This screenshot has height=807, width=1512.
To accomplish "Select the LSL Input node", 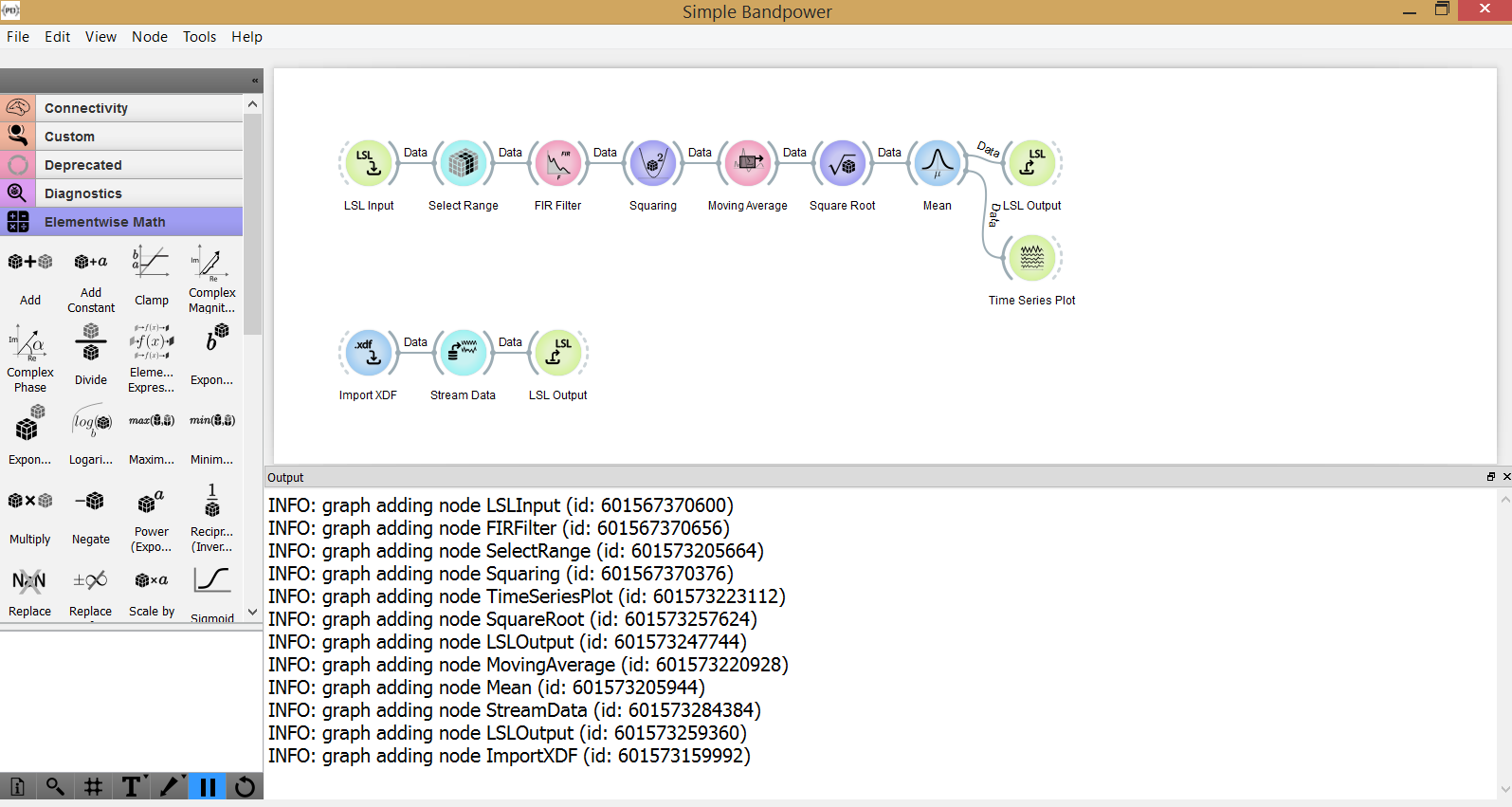I will (369, 163).
